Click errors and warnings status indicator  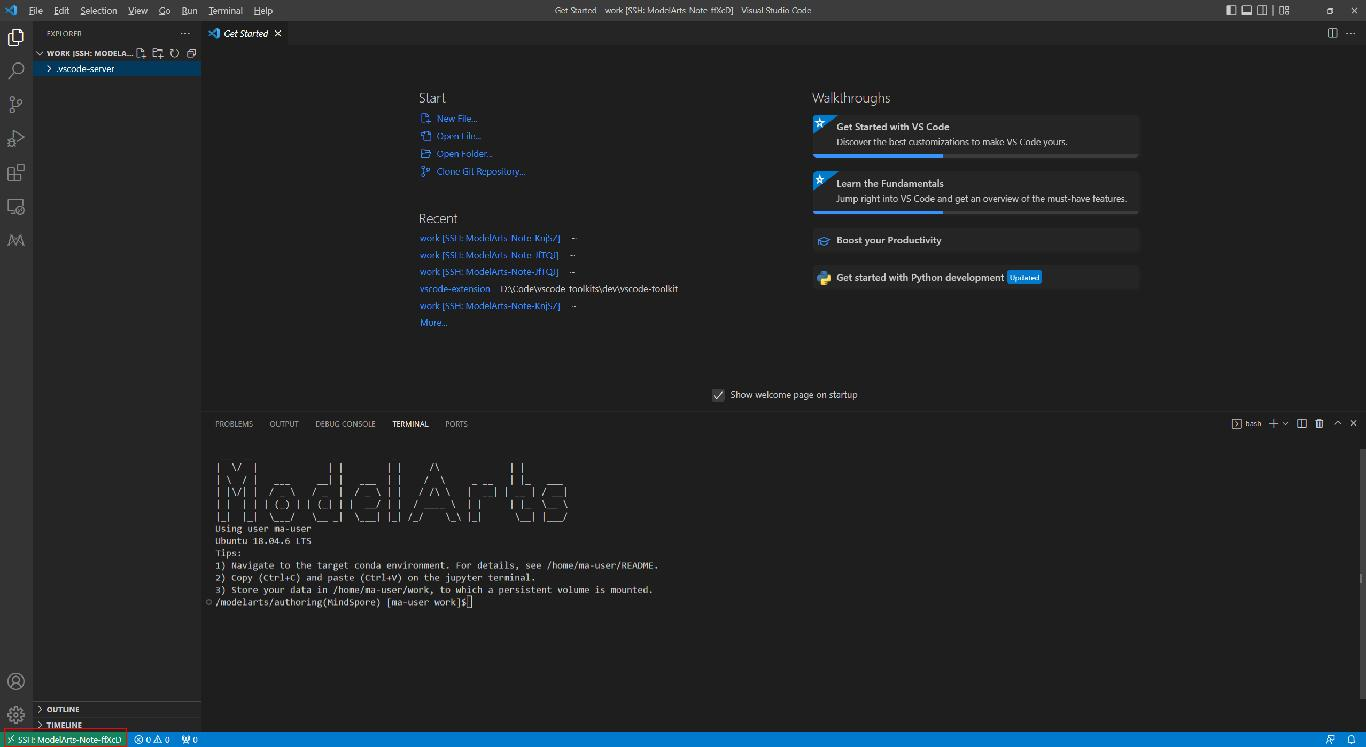coord(153,740)
